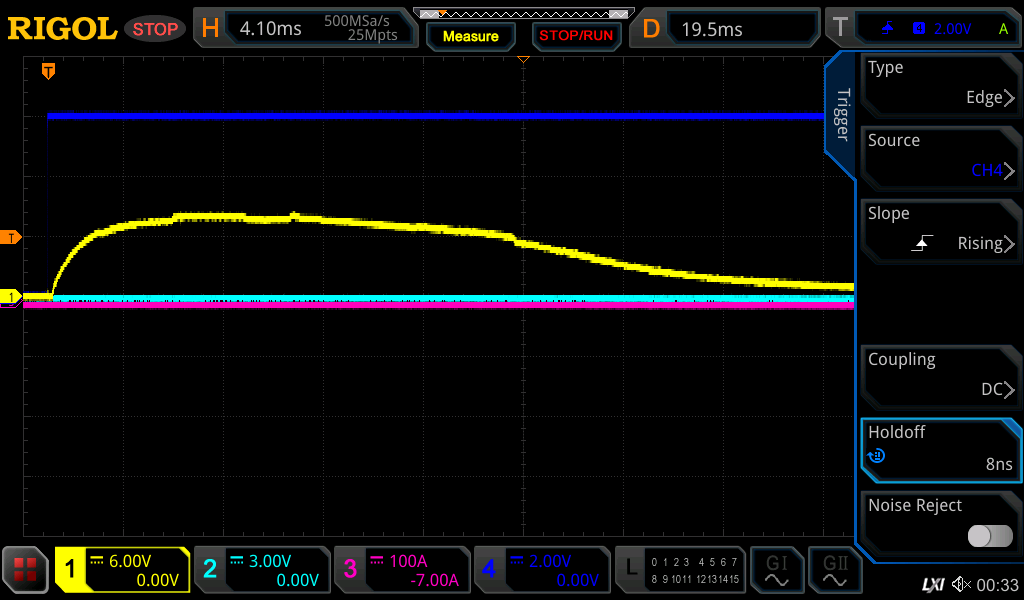This screenshot has height=600, width=1024.
Task: Select the GII waveform generator icon
Action: pos(834,570)
